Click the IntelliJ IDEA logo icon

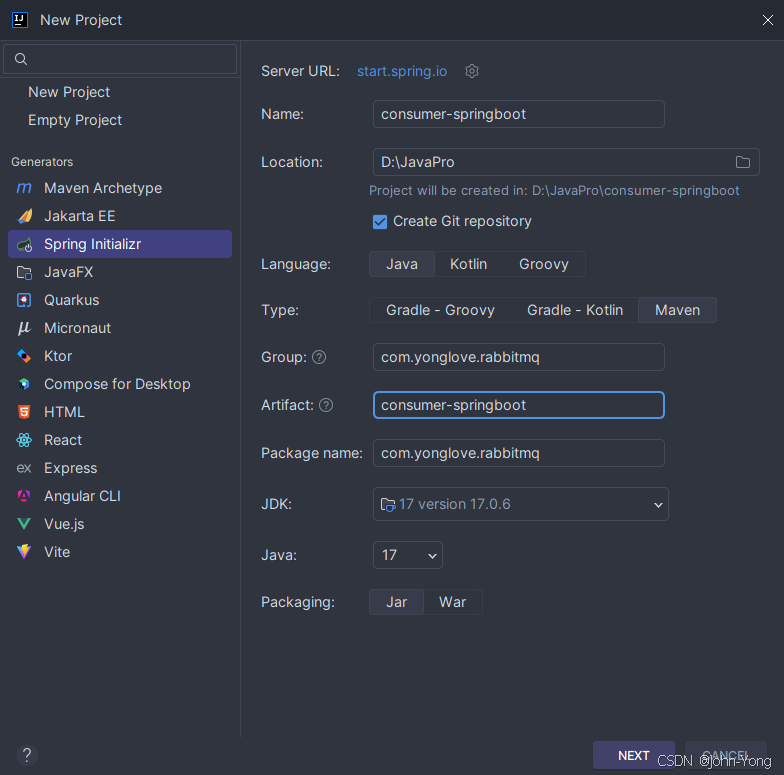coord(20,20)
